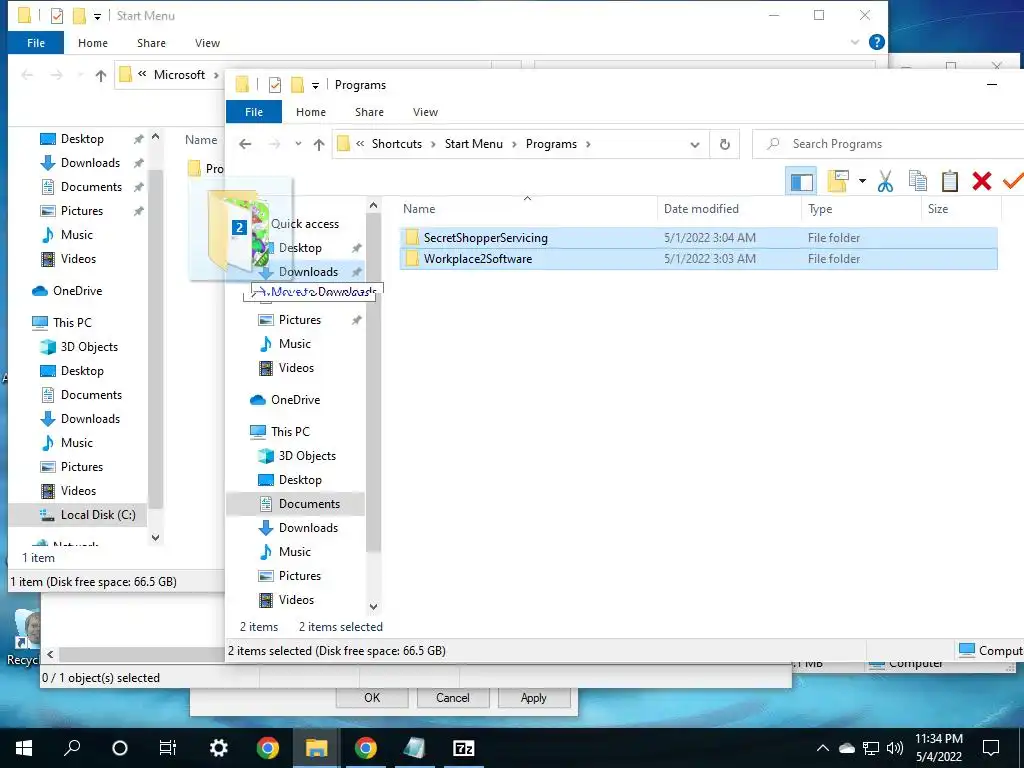This screenshot has height=768, width=1024.
Task: Open Home tab in Start Menu window
Action: click(x=93, y=43)
